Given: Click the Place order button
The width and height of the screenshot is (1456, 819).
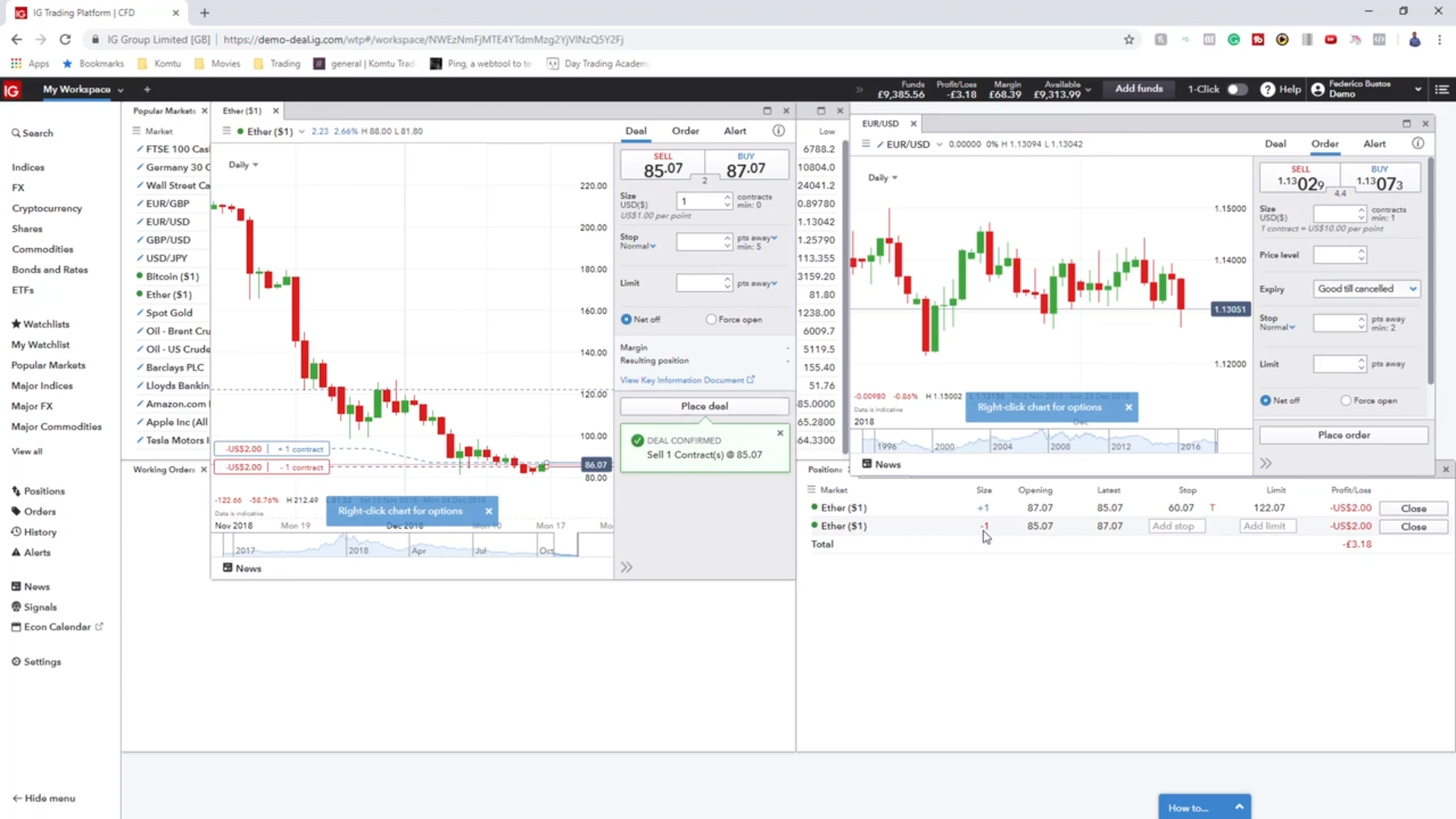Looking at the screenshot, I should click(1344, 435).
